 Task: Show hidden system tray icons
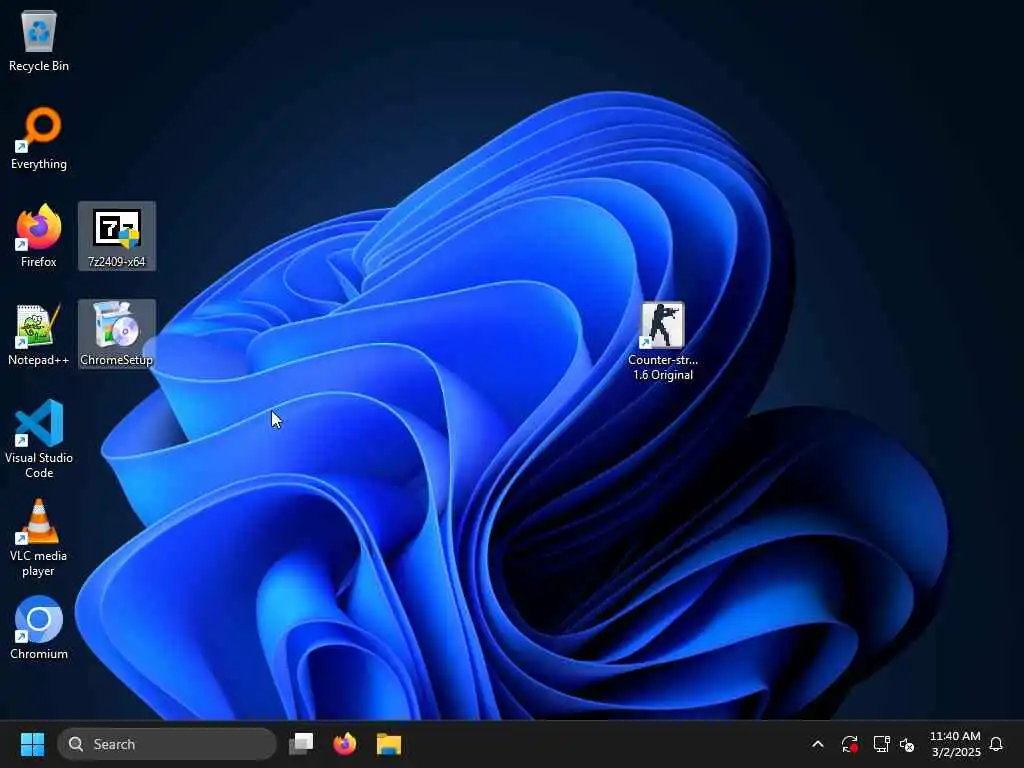(818, 744)
